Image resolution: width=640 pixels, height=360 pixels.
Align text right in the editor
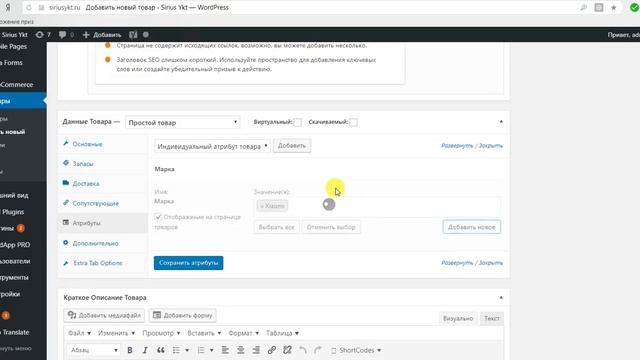(256, 350)
